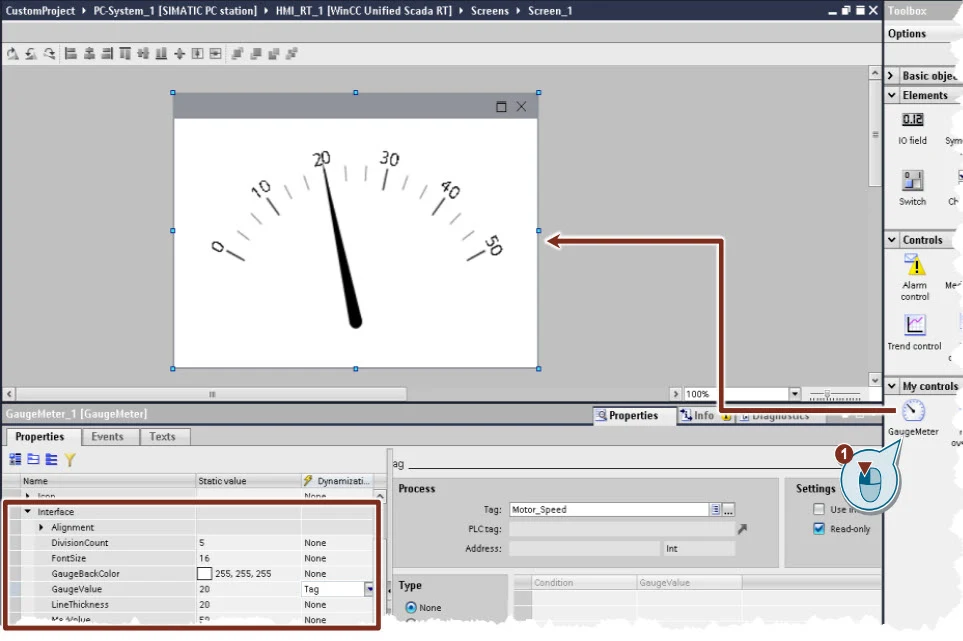Collapse the My controls toolbox section
Image resolution: width=963 pixels, height=641 pixels.
(x=892, y=386)
